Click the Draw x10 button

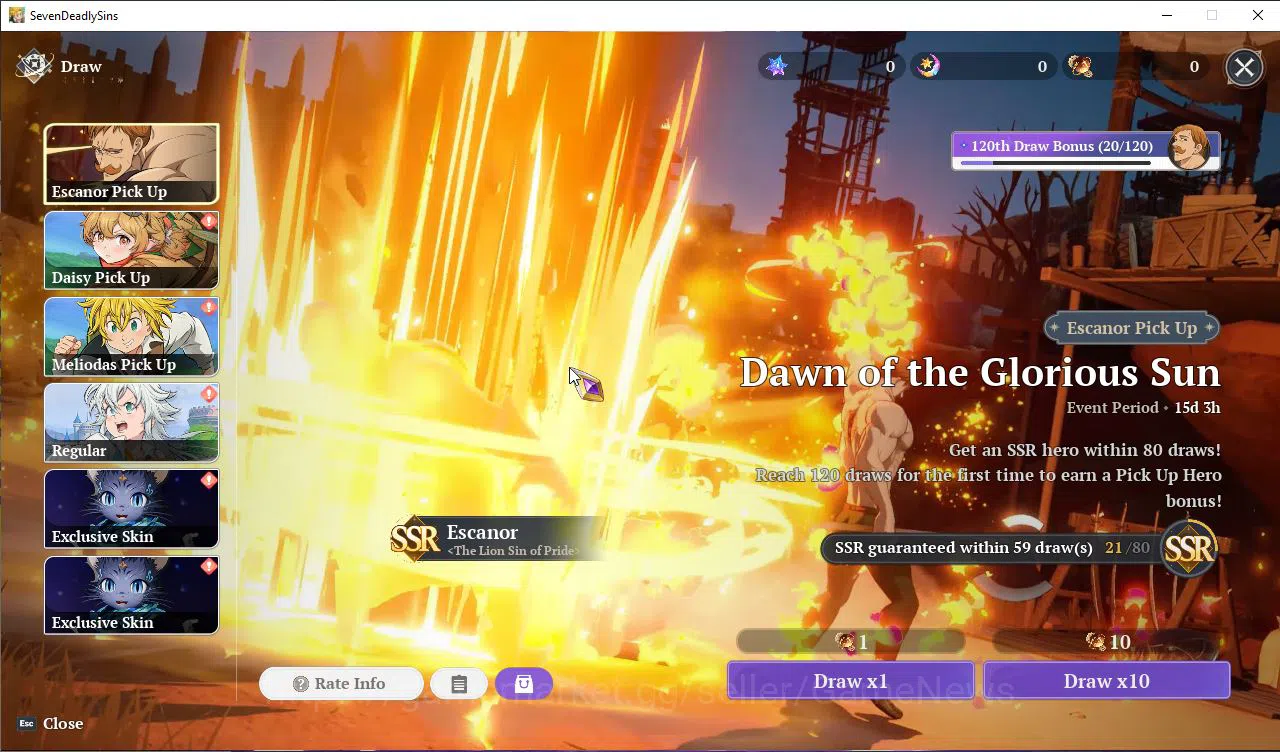coord(1107,681)
